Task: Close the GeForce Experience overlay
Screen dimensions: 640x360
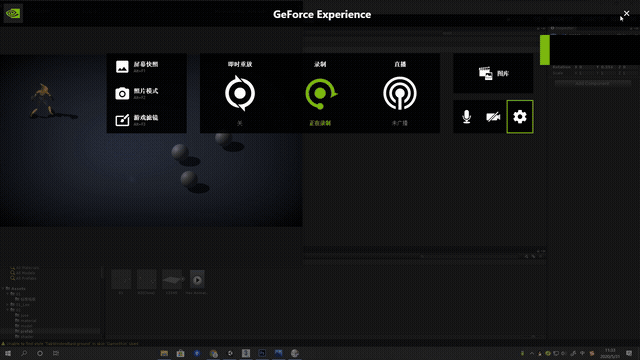Action: pos(626,13)
